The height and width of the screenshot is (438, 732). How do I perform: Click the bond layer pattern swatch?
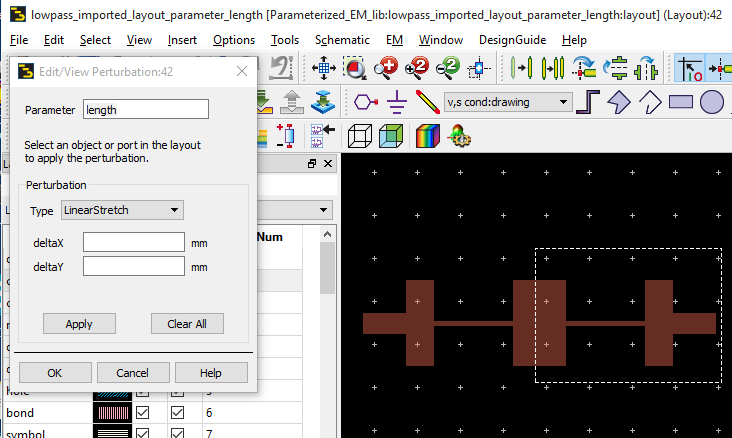[111, 413]
